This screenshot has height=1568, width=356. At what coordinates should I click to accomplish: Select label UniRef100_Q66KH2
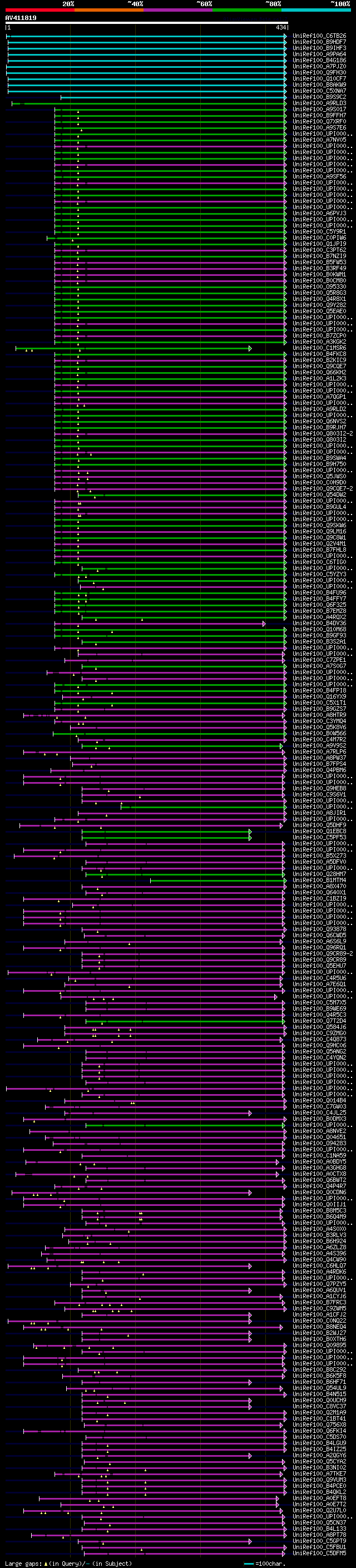click(x=319, y=373)
